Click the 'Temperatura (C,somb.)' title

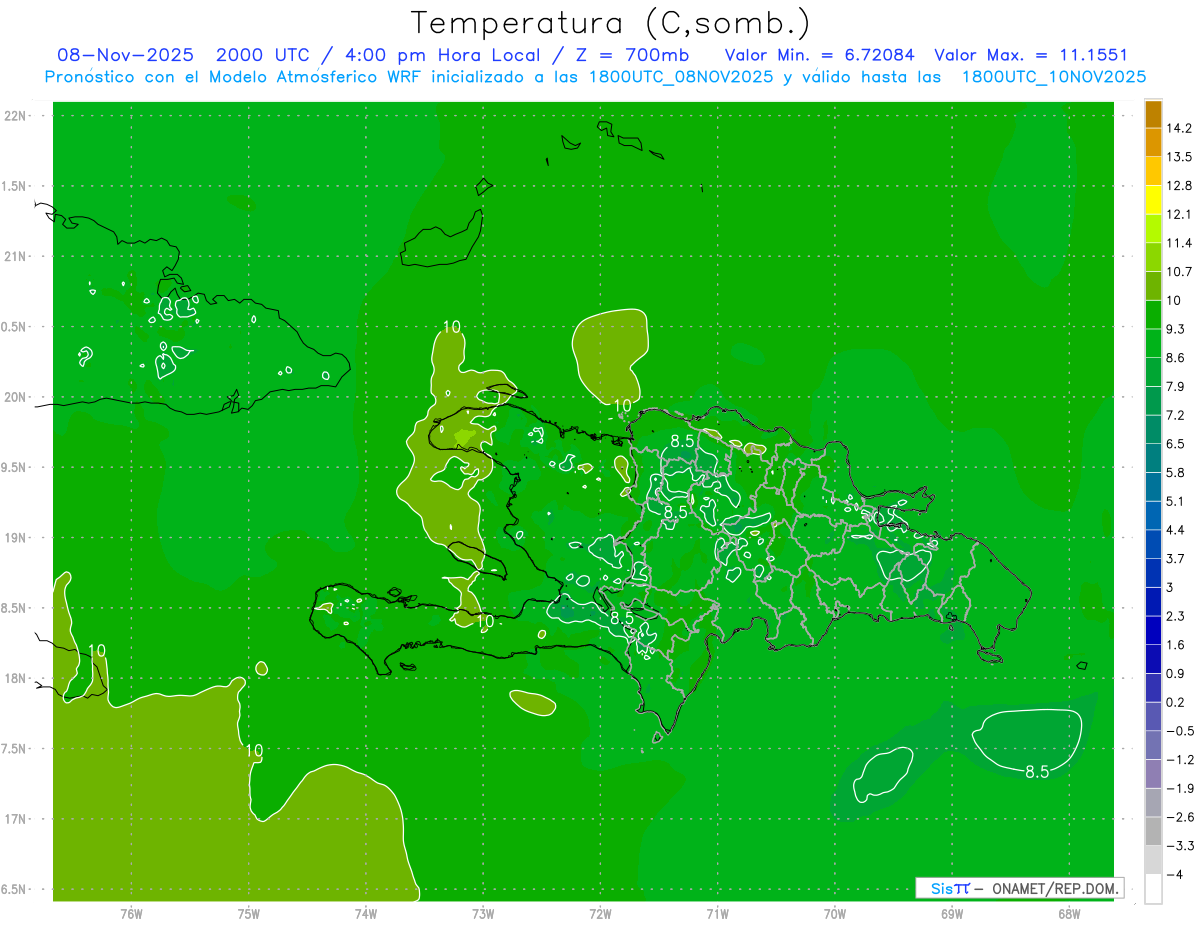pos(611,22)
